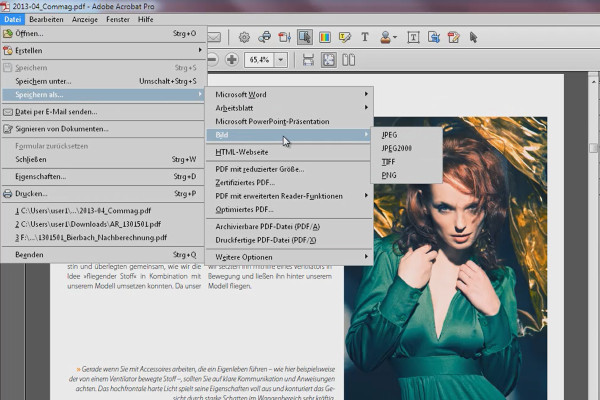Select TIFF in the image format list
This screenshot has height=400, width=600.
(389, 161)
